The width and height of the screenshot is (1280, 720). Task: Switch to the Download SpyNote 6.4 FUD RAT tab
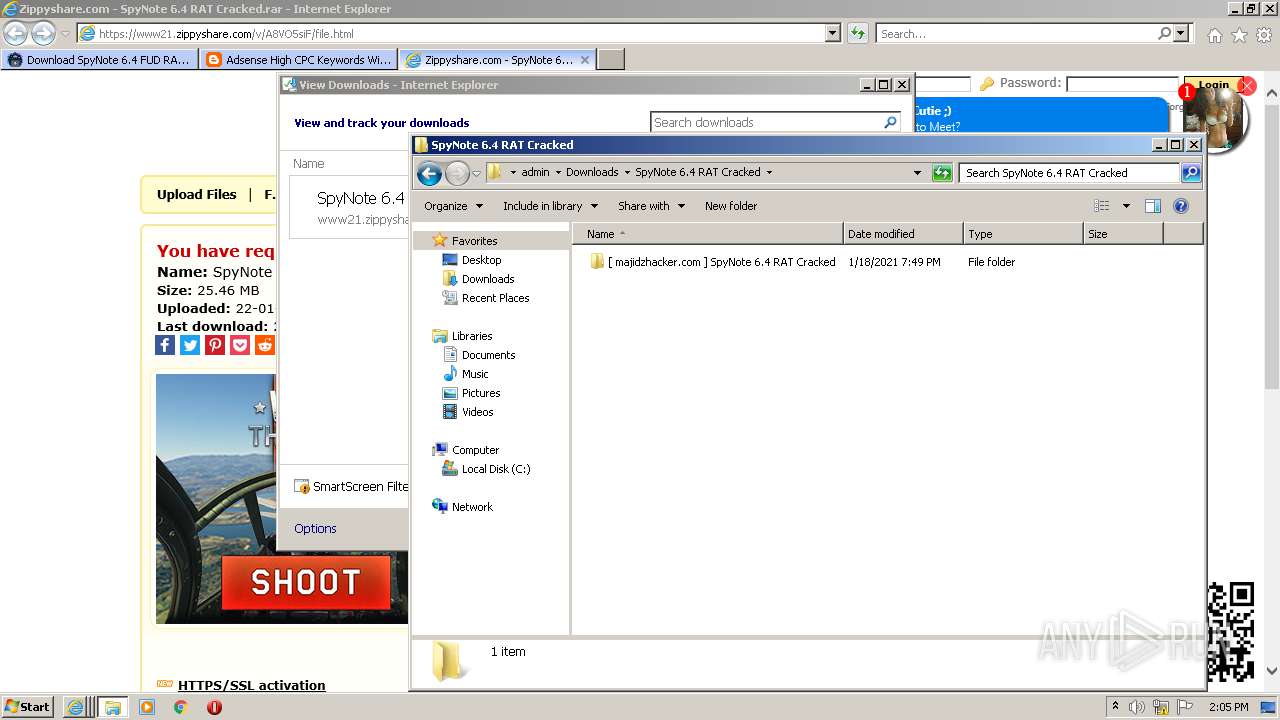click(99, 60)
